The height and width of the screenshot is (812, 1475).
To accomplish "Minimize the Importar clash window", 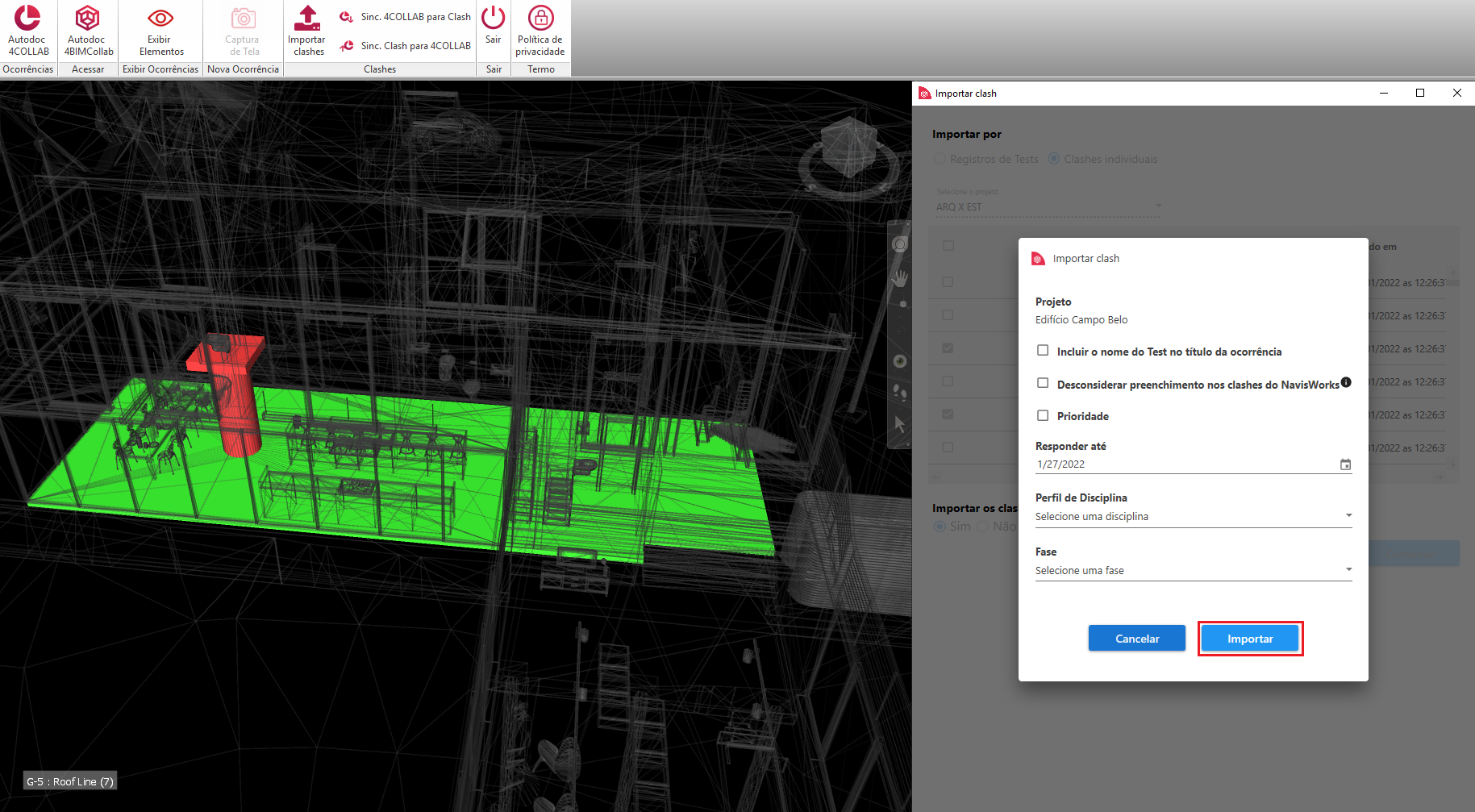I will tap(1384, 93).
